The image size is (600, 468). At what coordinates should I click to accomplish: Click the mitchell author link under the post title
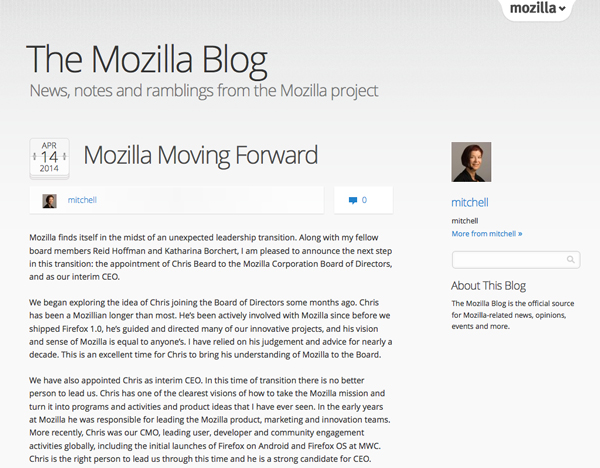click(x=82, y=200)
